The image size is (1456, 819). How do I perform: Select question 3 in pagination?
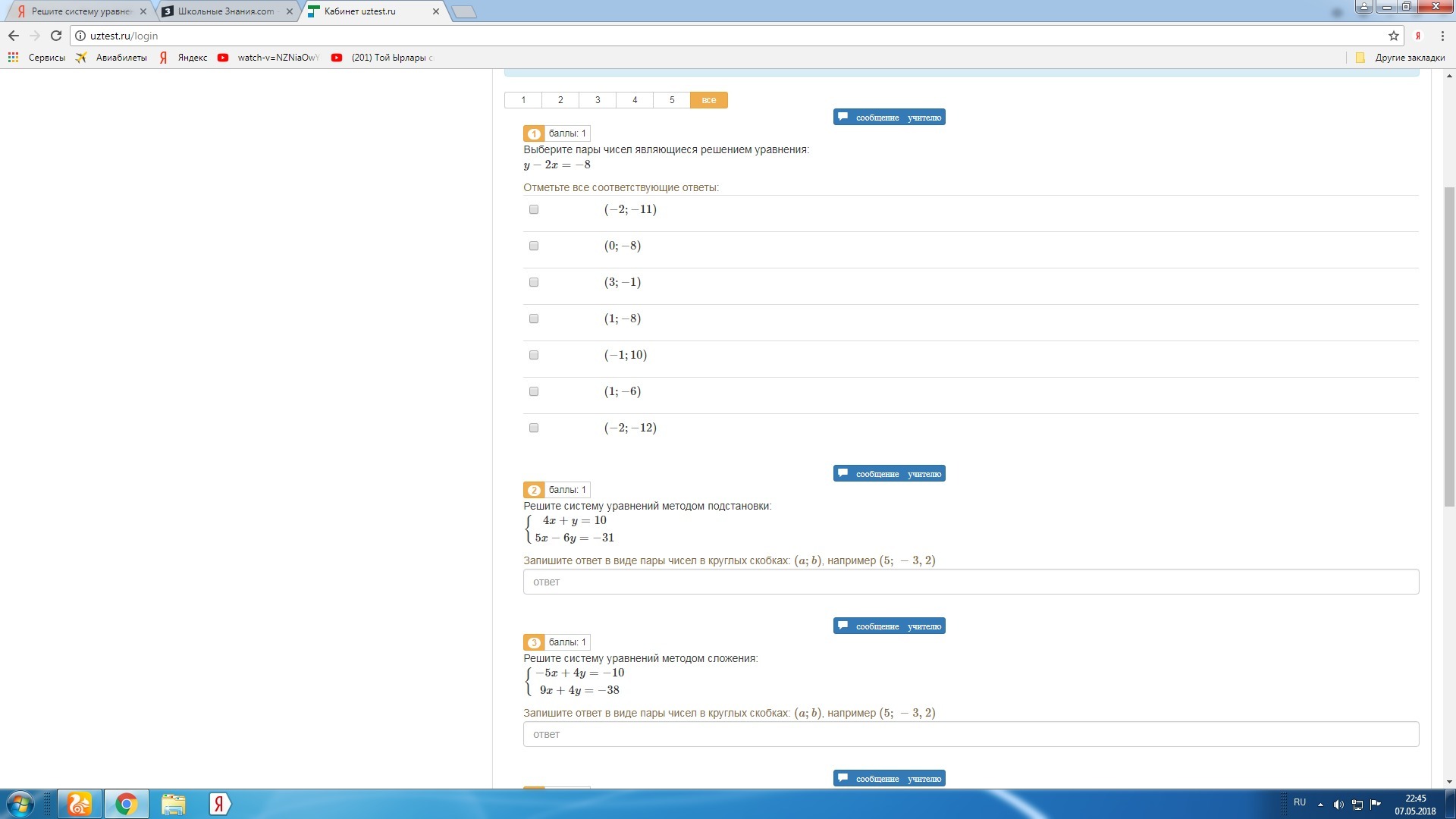[598, 100]
